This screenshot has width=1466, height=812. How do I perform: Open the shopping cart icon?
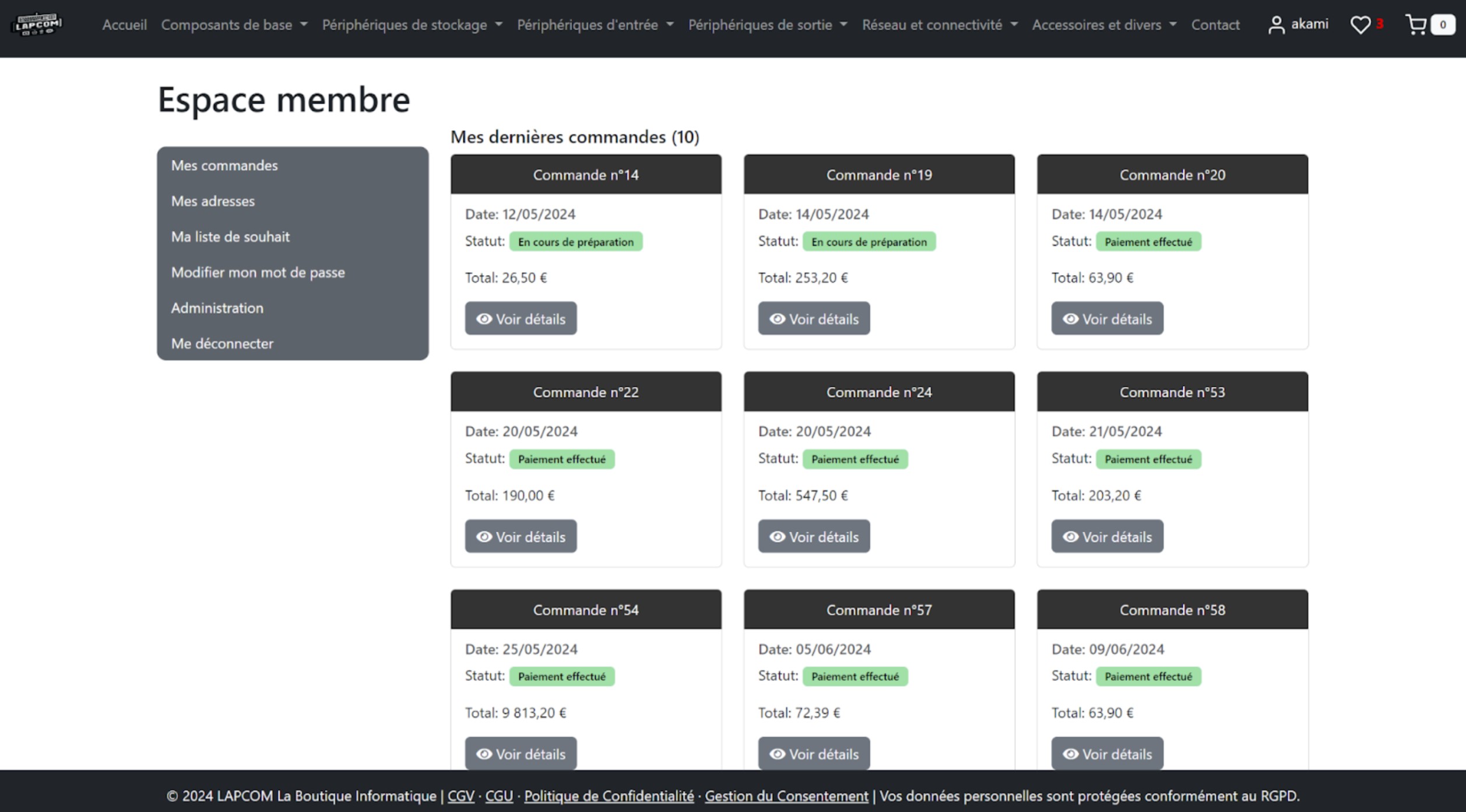coord(1416,24)
